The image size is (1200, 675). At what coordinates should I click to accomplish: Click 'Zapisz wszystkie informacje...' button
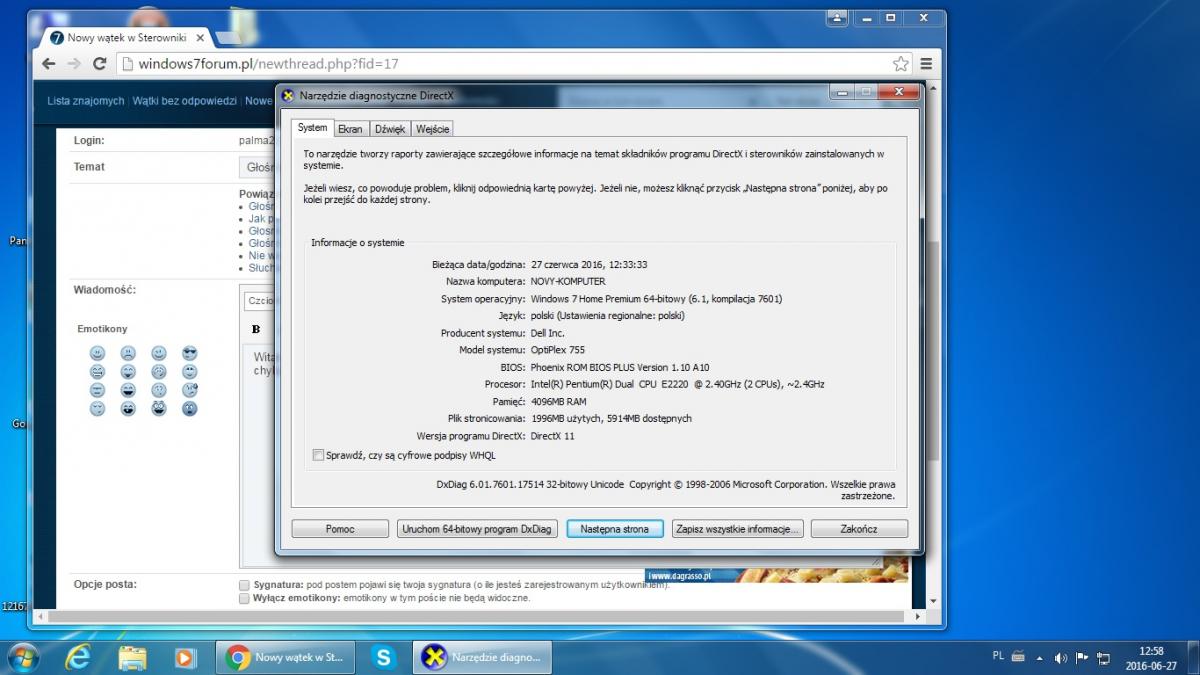coord(738,529)
